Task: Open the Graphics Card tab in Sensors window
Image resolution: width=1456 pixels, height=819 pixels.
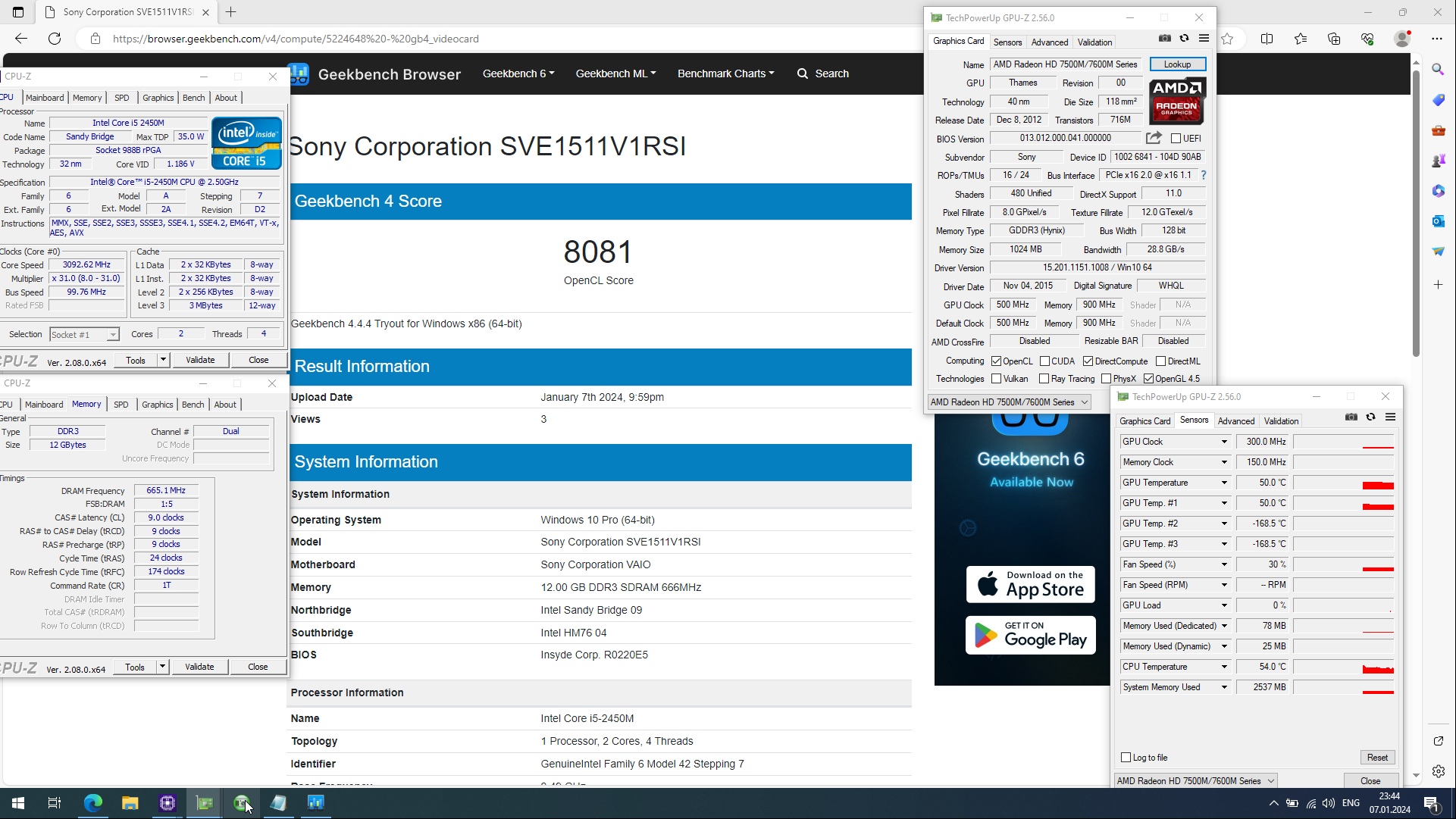Action: 1144,421
